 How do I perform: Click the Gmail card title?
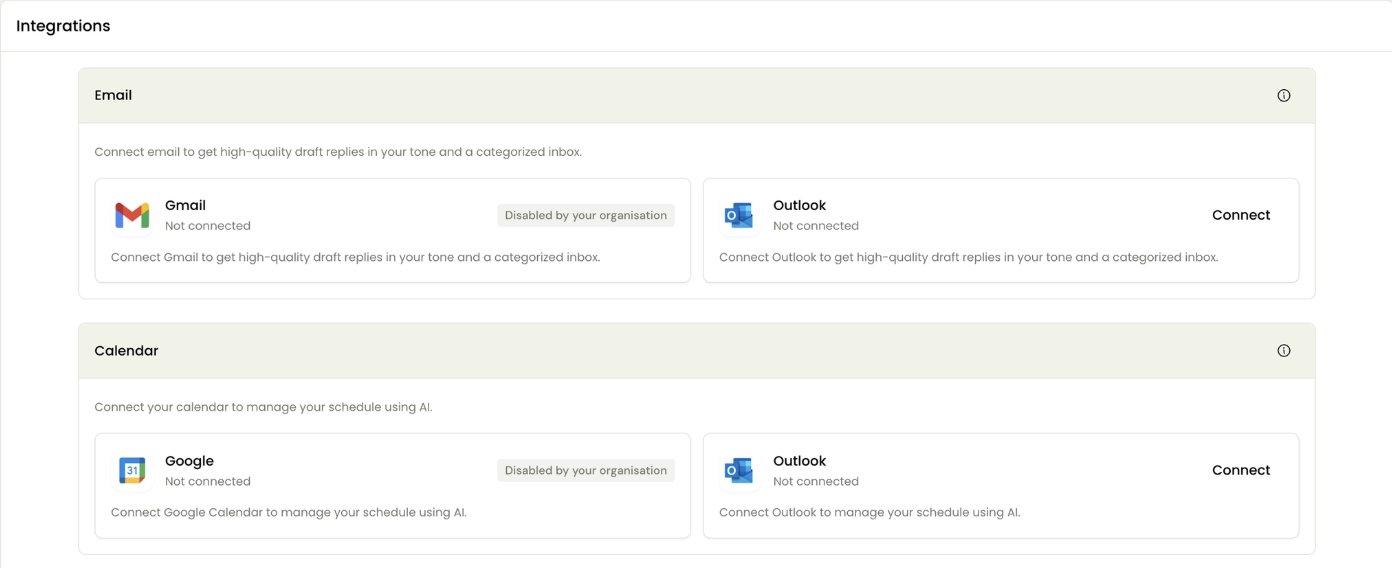pos(185,205)
